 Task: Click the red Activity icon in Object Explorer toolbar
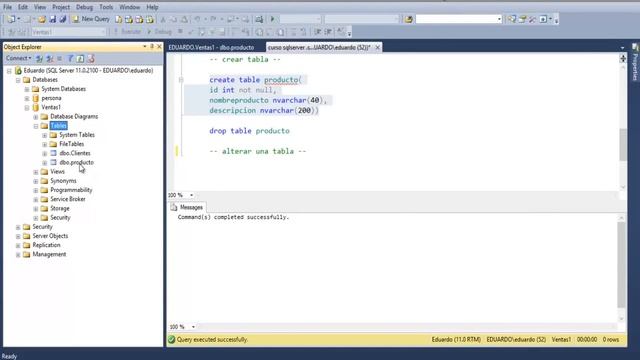[x=91, y=58]
